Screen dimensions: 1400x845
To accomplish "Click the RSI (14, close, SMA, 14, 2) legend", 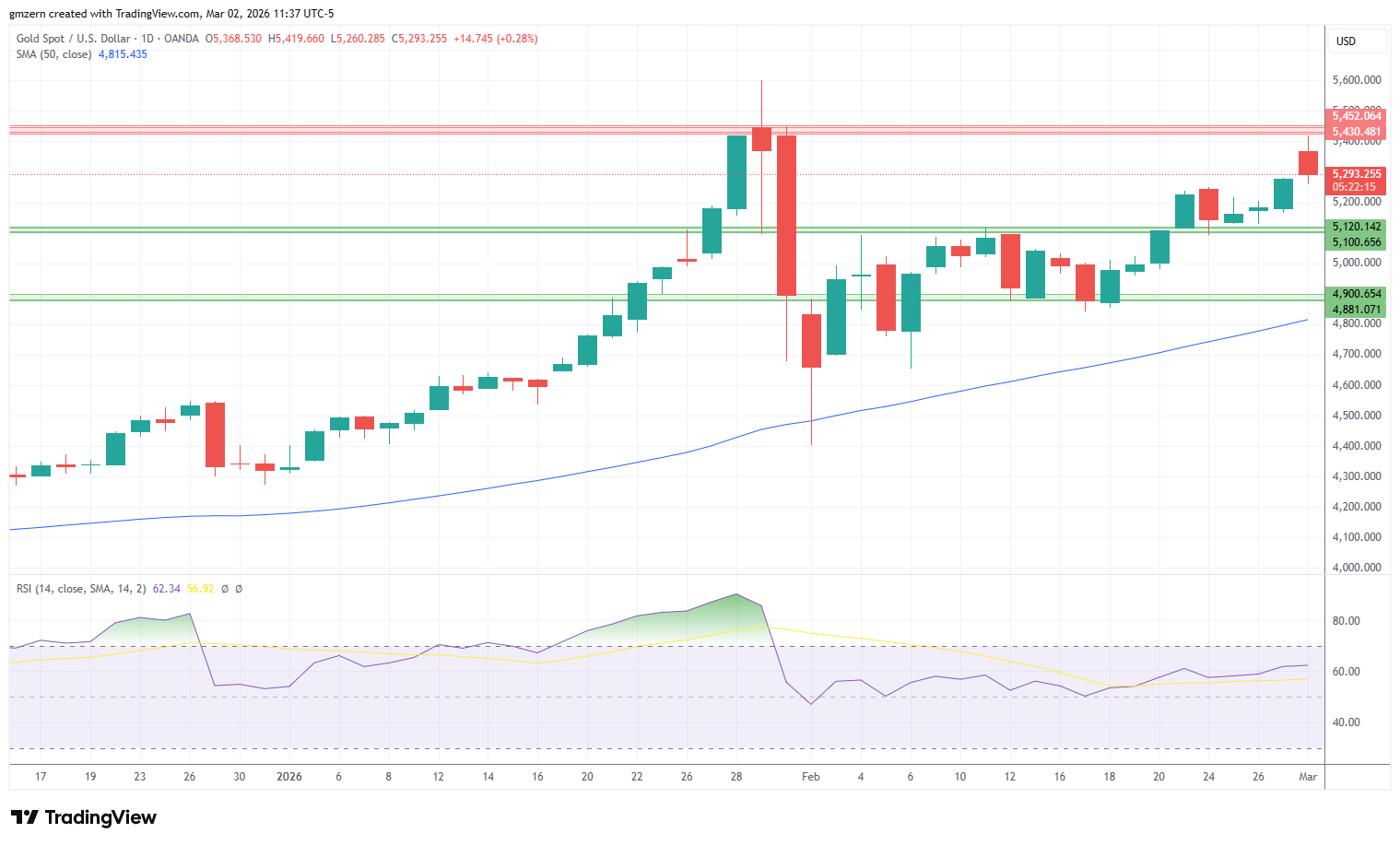I will click(81, 589).
